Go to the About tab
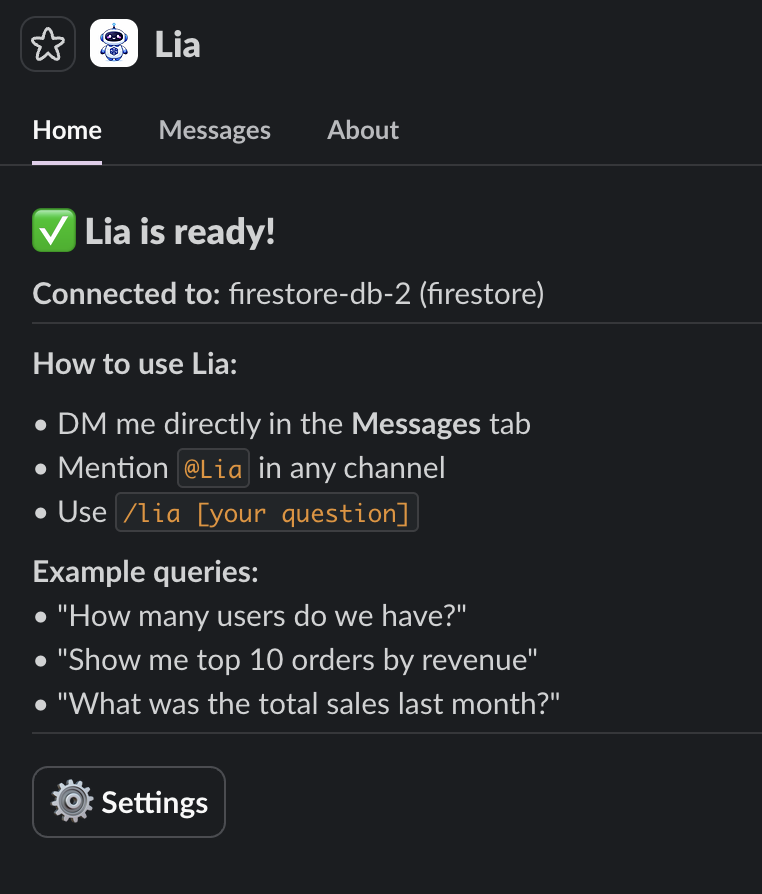The width and height of the screenshot is (762, 894). 363,130
